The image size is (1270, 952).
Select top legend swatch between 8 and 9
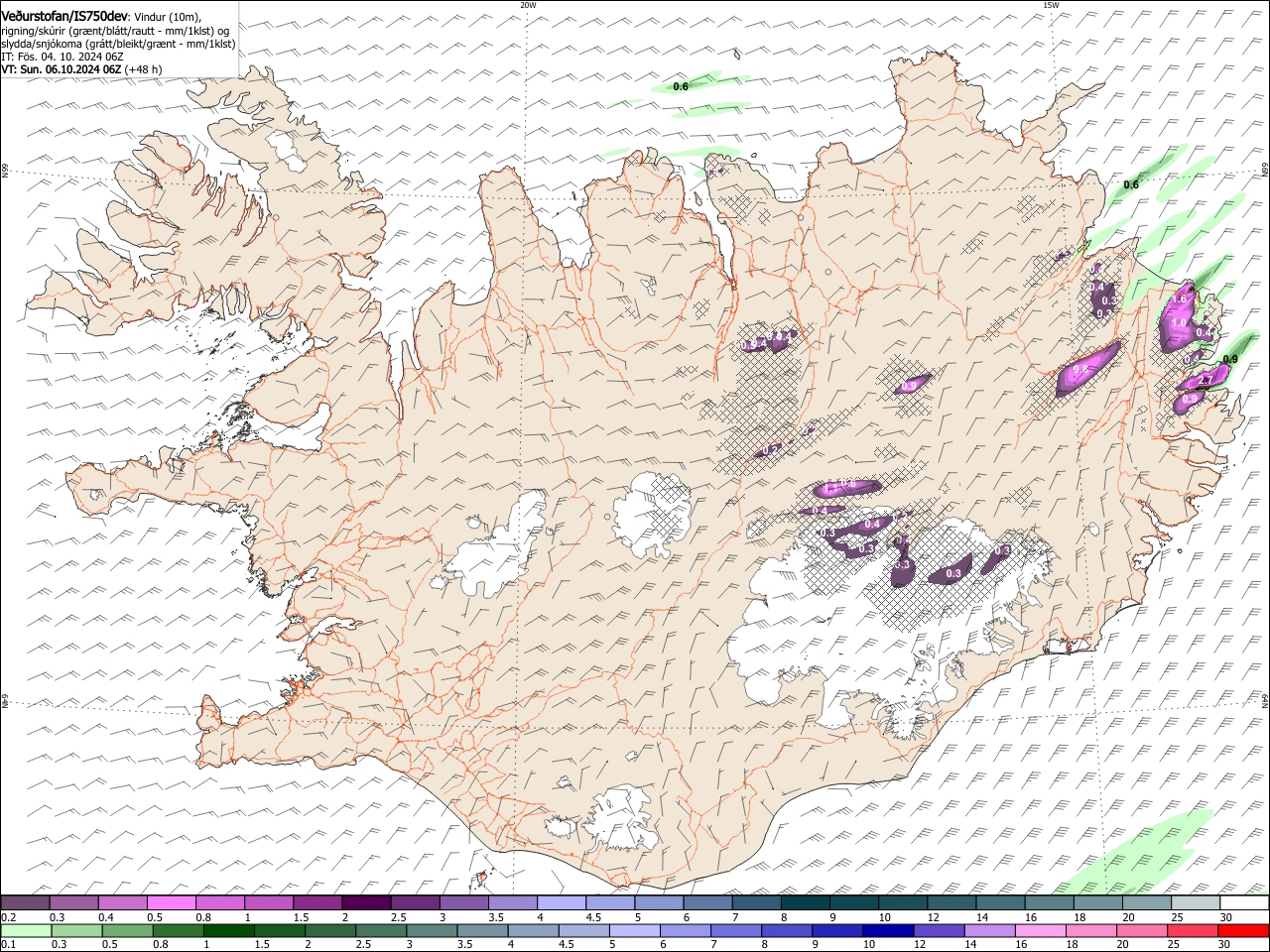(805, 903)
